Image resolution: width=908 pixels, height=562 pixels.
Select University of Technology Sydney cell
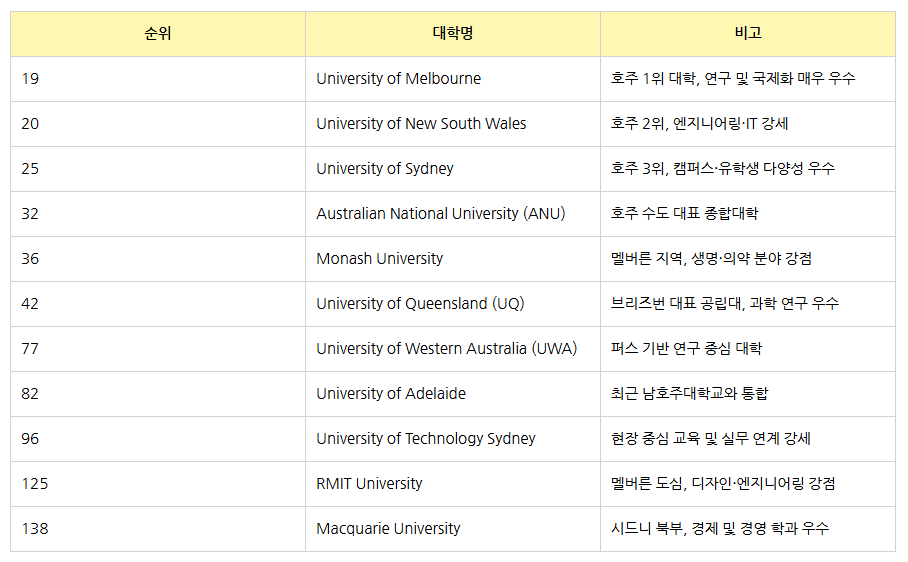[453, 439]
